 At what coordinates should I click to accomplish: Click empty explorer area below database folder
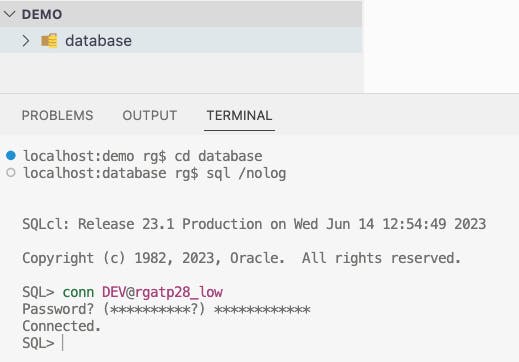(x=181, y=73)
